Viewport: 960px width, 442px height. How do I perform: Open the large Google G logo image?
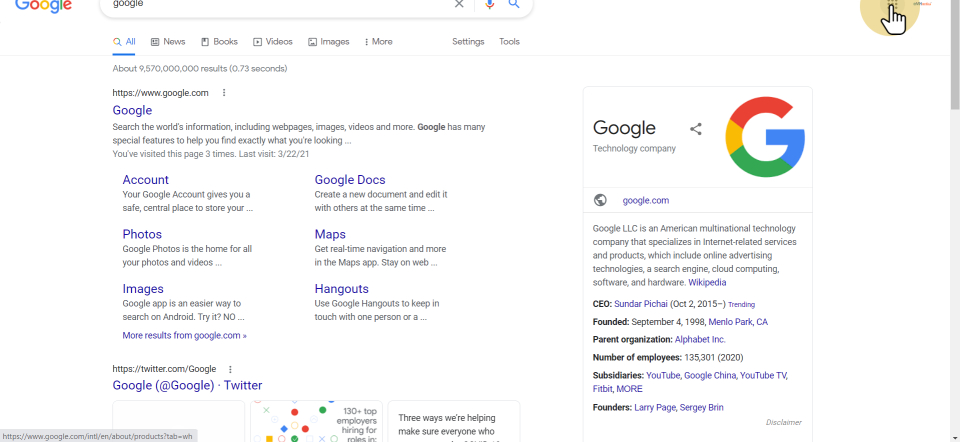tap(765, 137)
